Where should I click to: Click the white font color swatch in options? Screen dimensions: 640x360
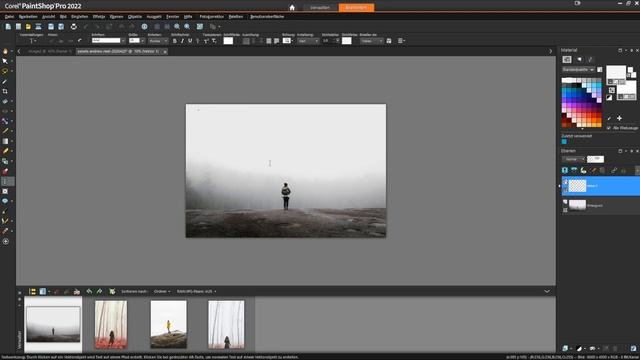point(228,41)
